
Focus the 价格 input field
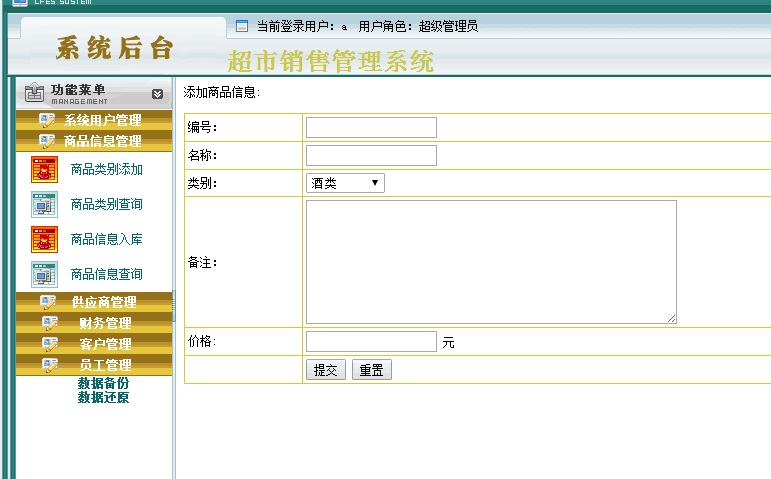tap(371, 341)
